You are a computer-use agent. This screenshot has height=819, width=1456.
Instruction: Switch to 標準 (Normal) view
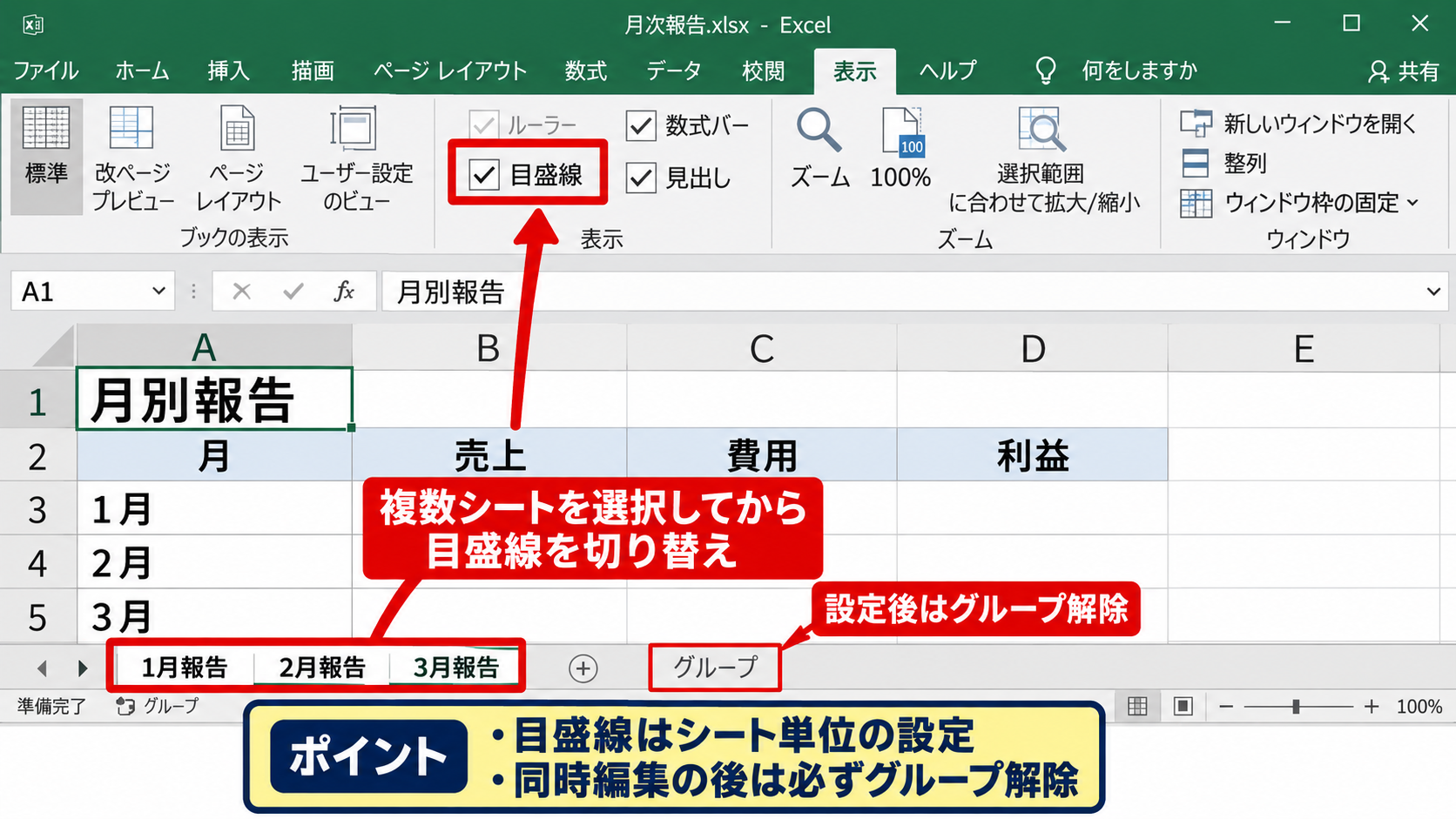click(x=46, y=155)
